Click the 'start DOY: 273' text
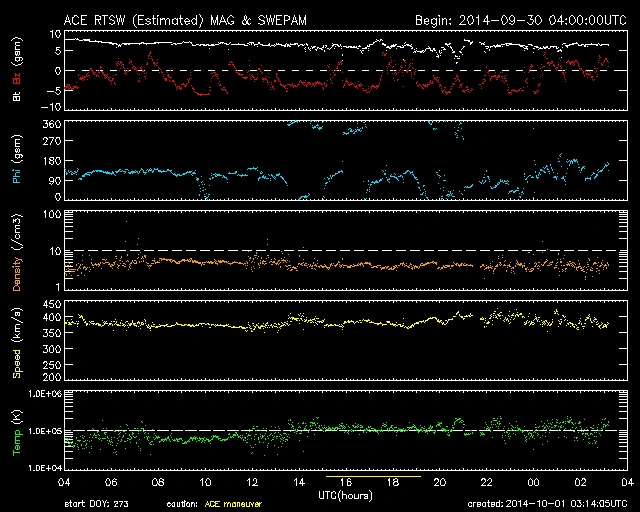The height and width of the screenshot is (512, 640). coord(95,504)
